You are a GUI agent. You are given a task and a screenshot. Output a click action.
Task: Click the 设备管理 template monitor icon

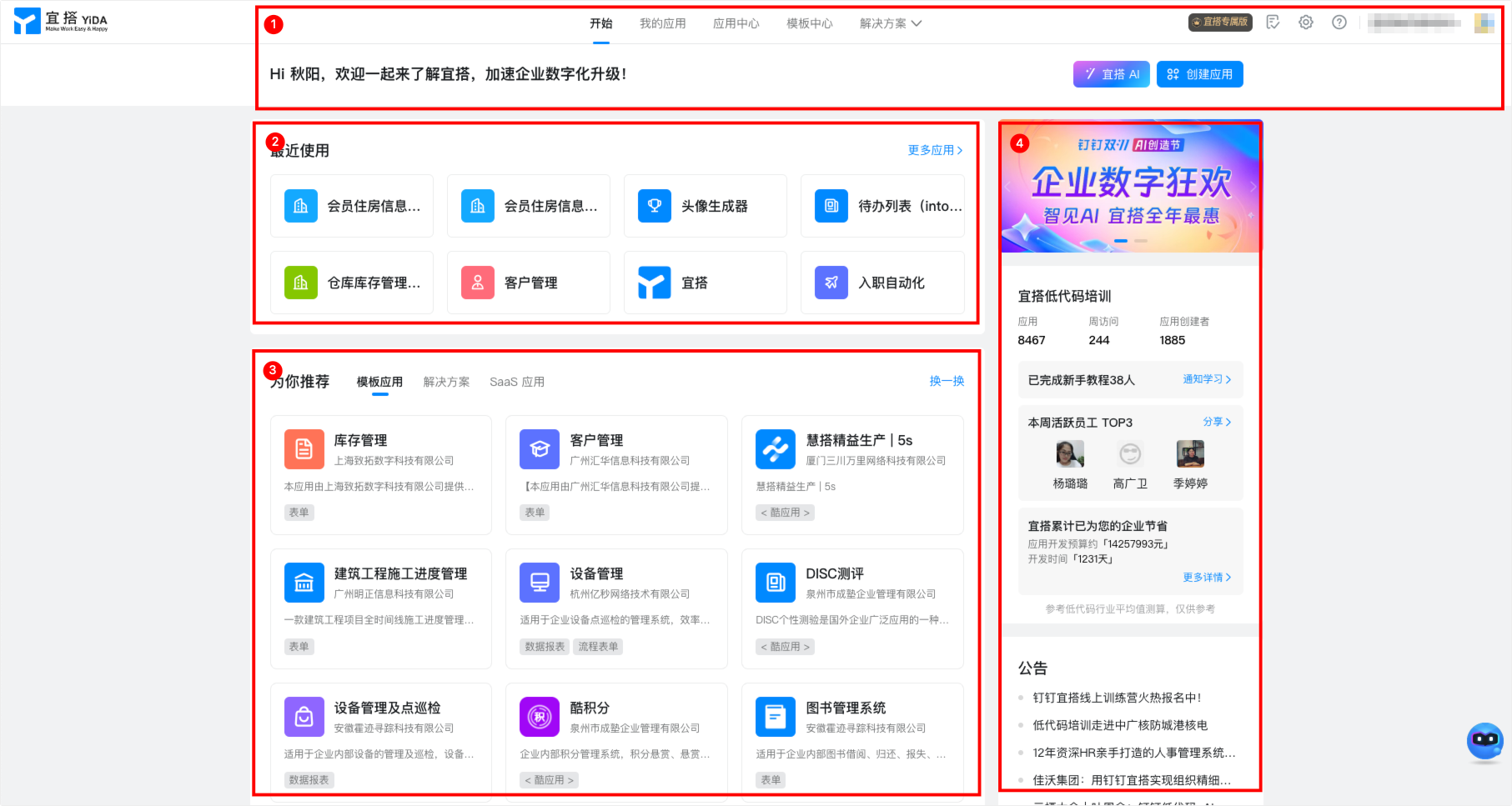coord(540,583)
